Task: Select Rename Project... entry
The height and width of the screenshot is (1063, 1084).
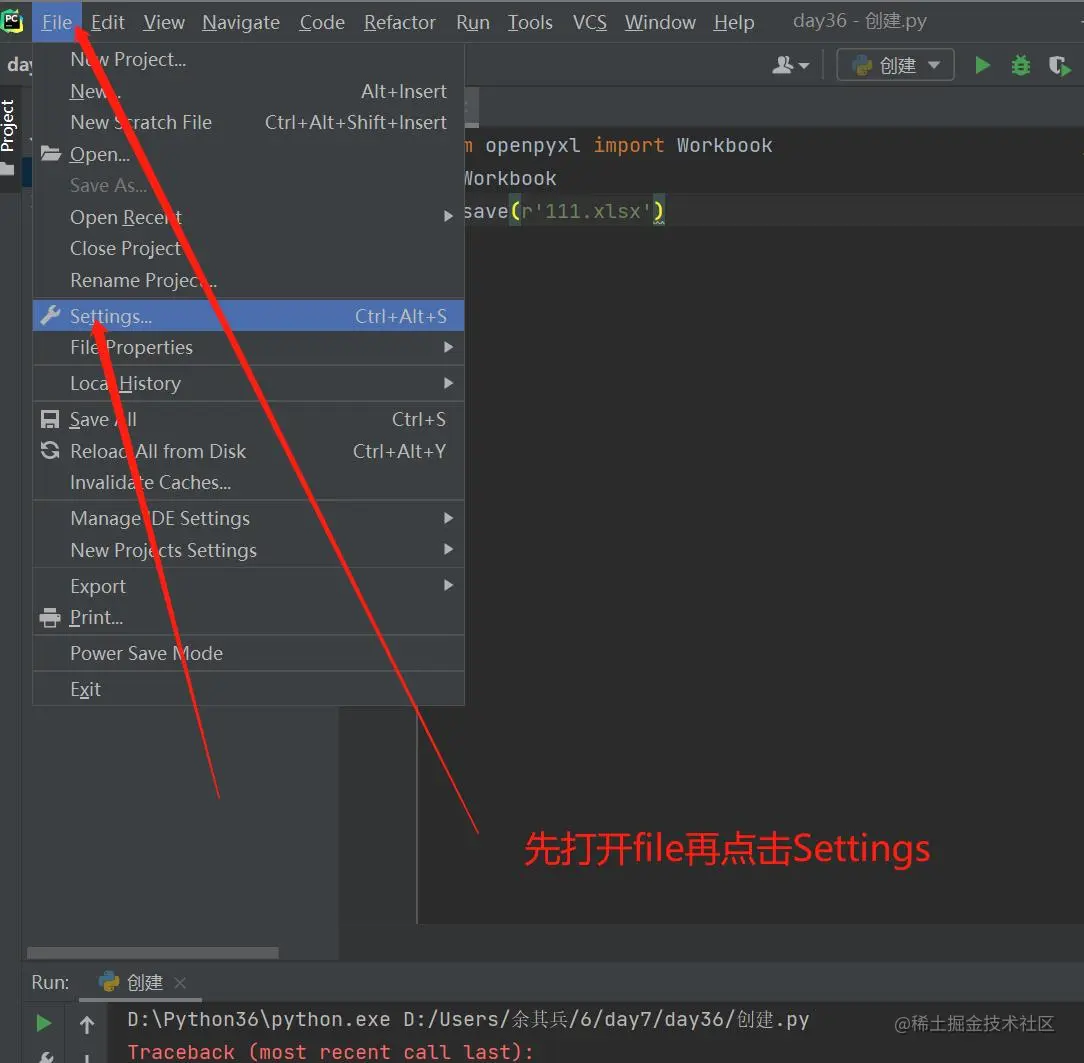Action: click(248, 280)
